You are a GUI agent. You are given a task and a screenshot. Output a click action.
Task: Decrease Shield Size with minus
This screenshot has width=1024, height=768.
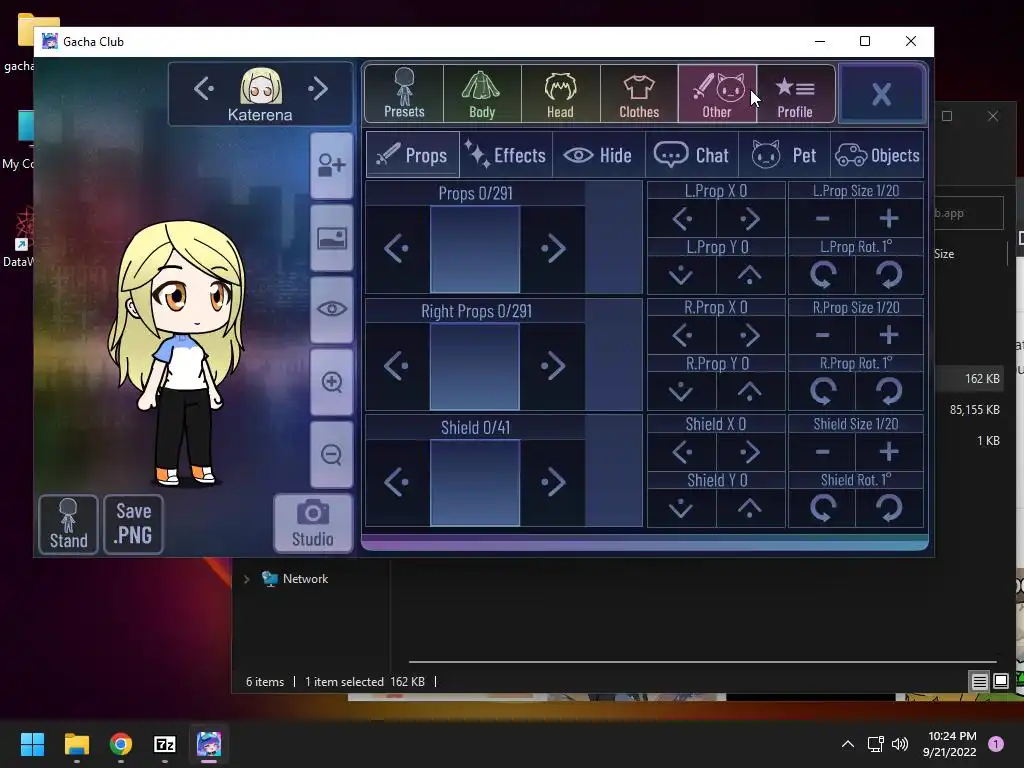pyautogui.click(x=822, y=452)
